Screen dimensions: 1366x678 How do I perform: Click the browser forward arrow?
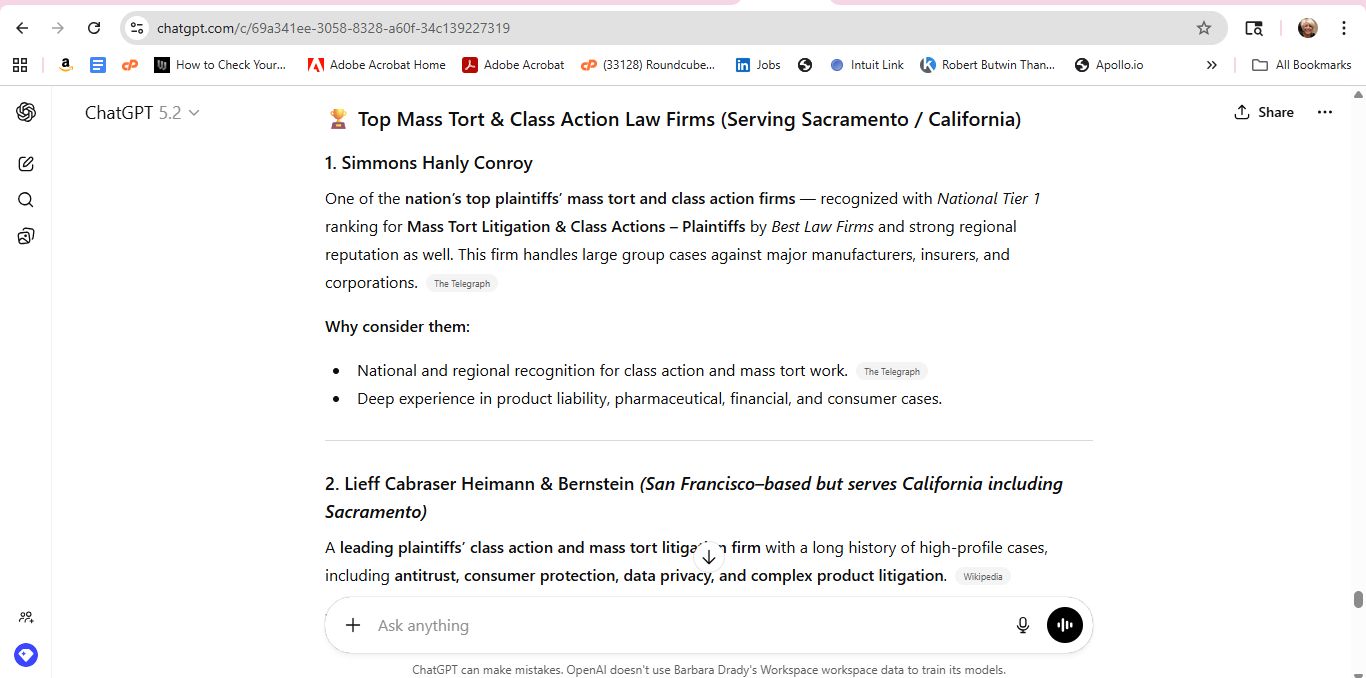[x=58, y=28]
